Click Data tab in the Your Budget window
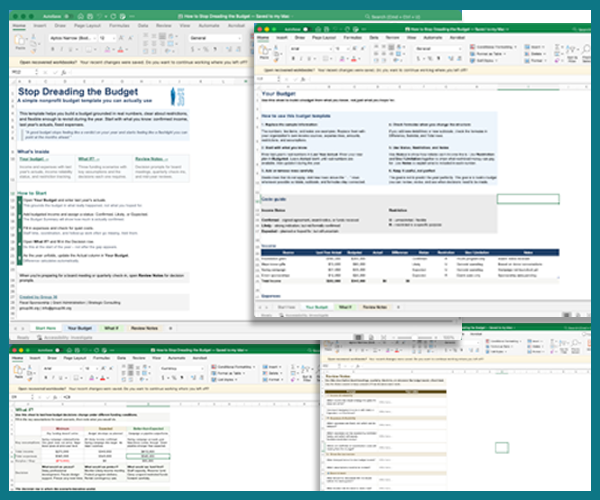600x500 pixels. 374,37
